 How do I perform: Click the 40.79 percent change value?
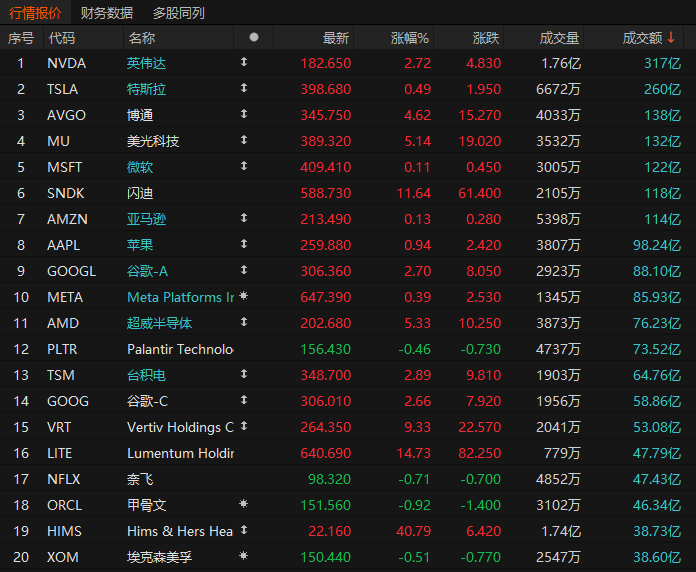click(413, 531)
